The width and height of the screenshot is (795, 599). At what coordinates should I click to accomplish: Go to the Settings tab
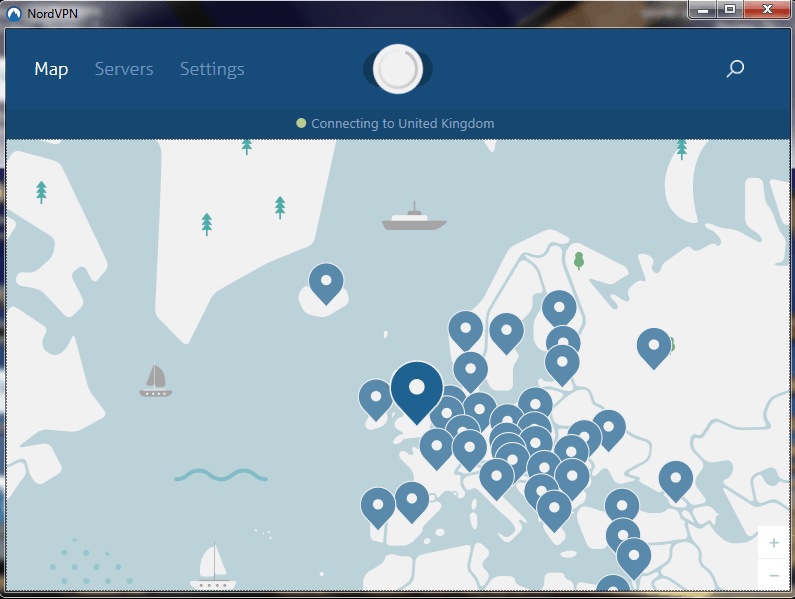pos(212,69)
